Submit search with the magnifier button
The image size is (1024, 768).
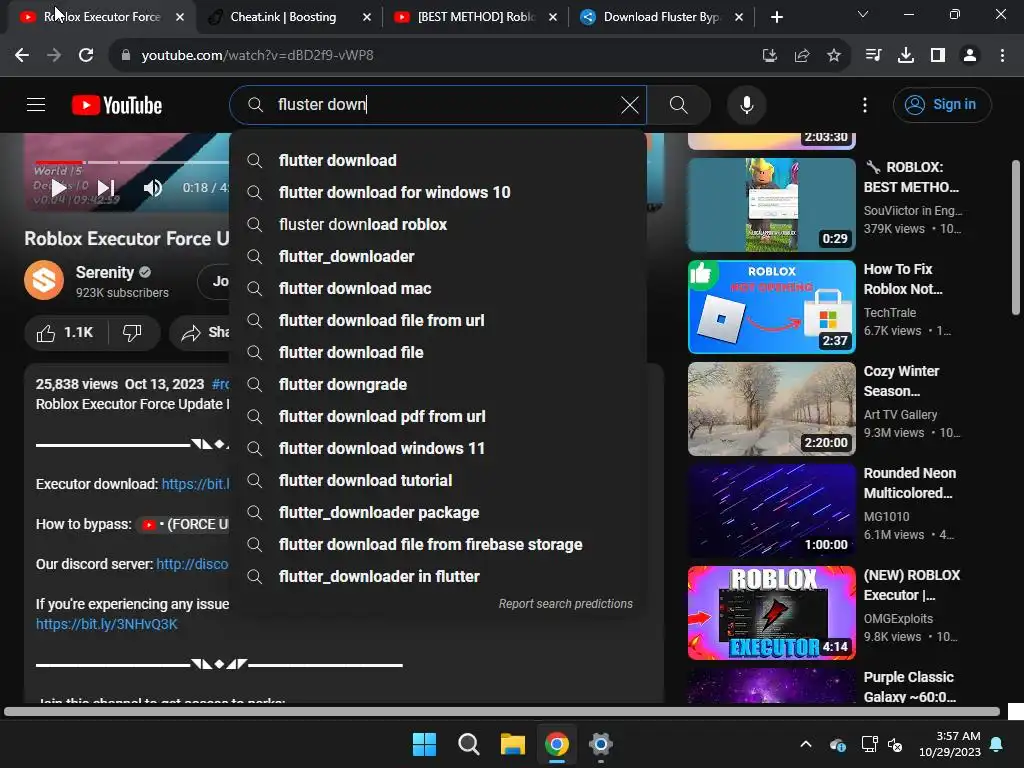point(679,104)
